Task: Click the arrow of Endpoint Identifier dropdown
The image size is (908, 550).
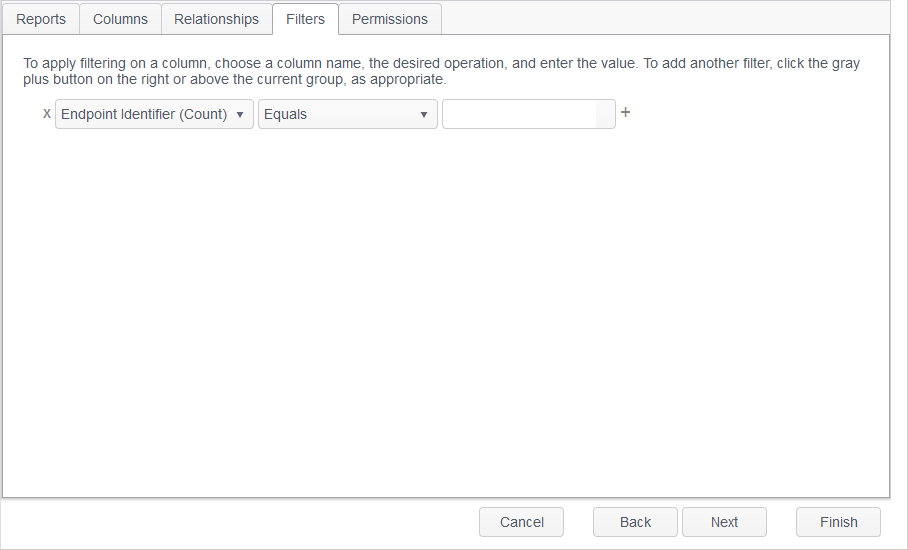Action: coord(240,115)
